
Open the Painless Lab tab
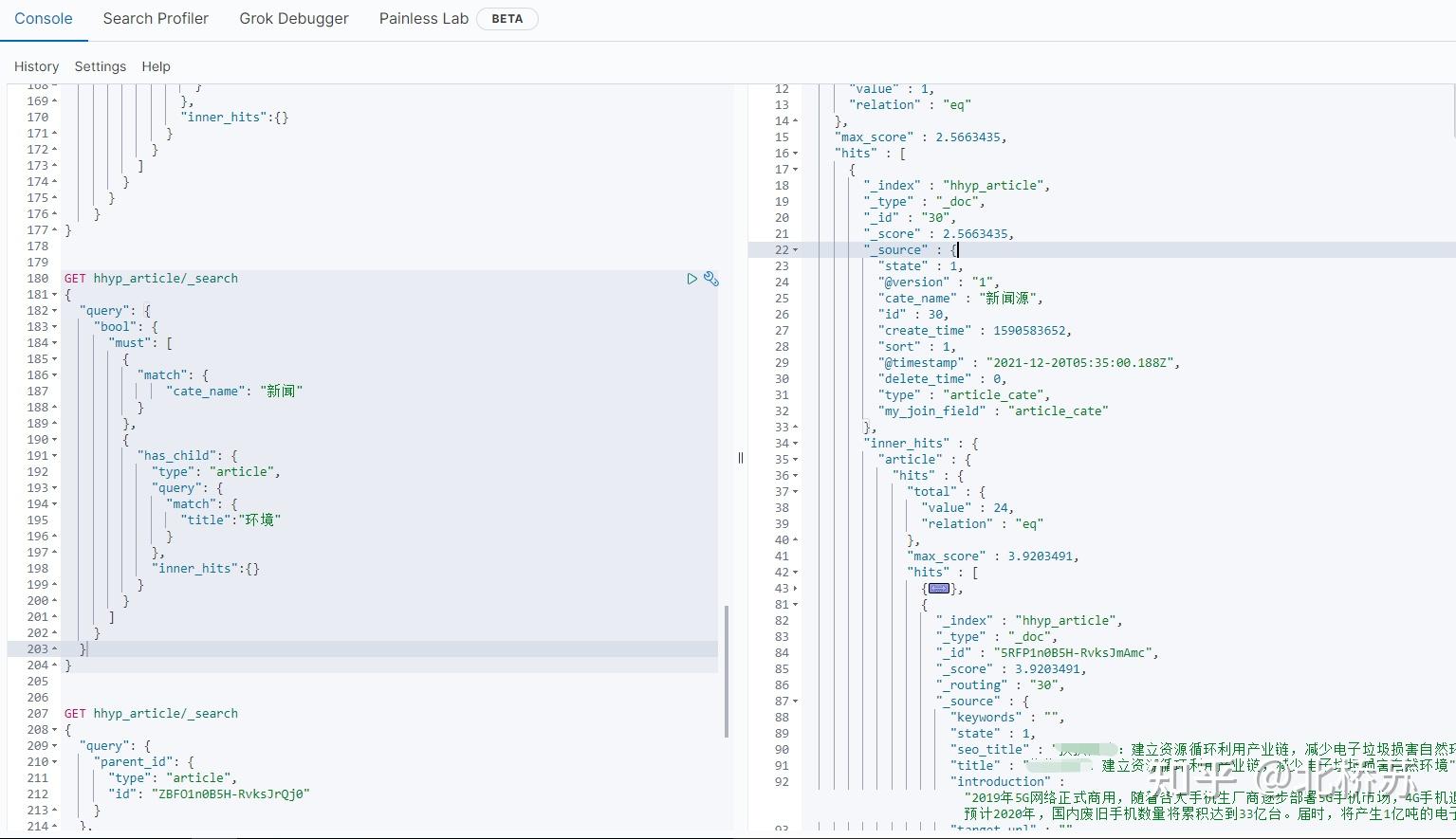pyautogui.click(x=424, y=19)
